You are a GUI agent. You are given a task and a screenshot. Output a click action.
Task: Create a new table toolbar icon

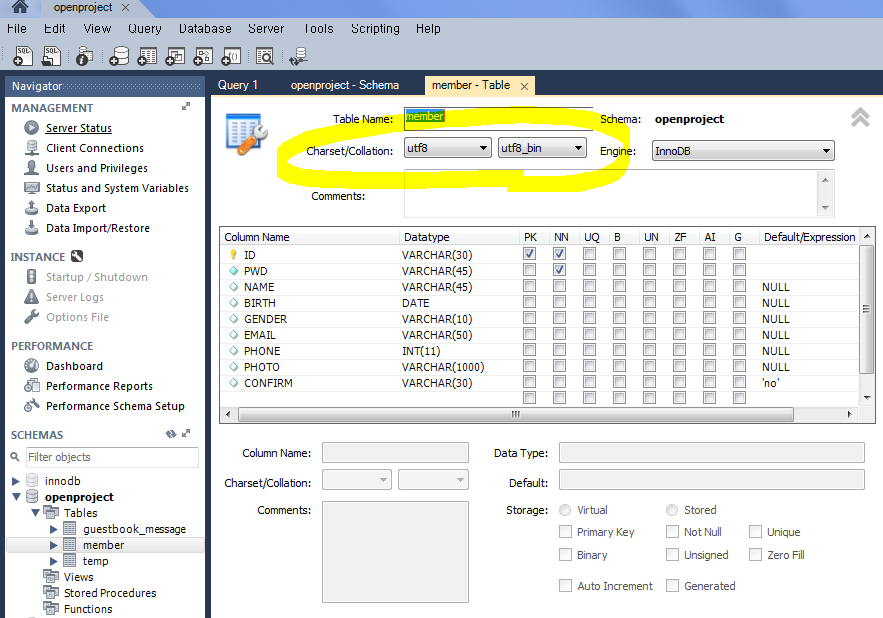point(147,56)
